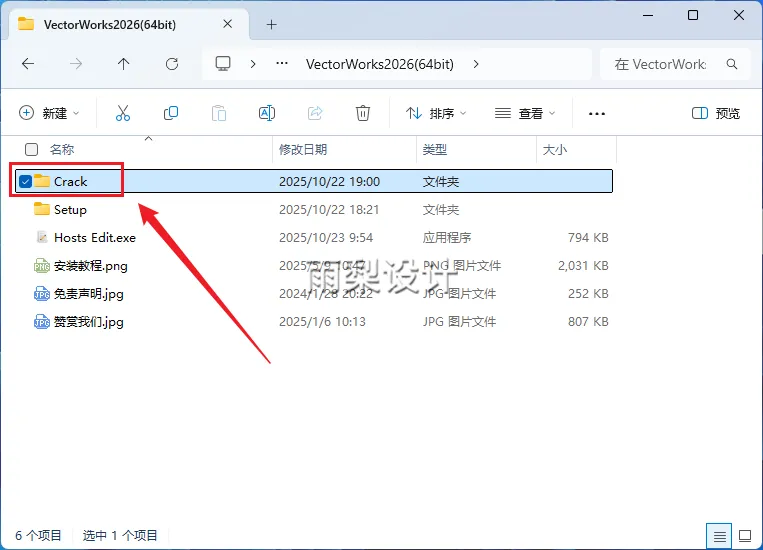Open the toolbar's more options ellipsis
The height and width of the screenshot is (550, 763).
pos(597,114)
